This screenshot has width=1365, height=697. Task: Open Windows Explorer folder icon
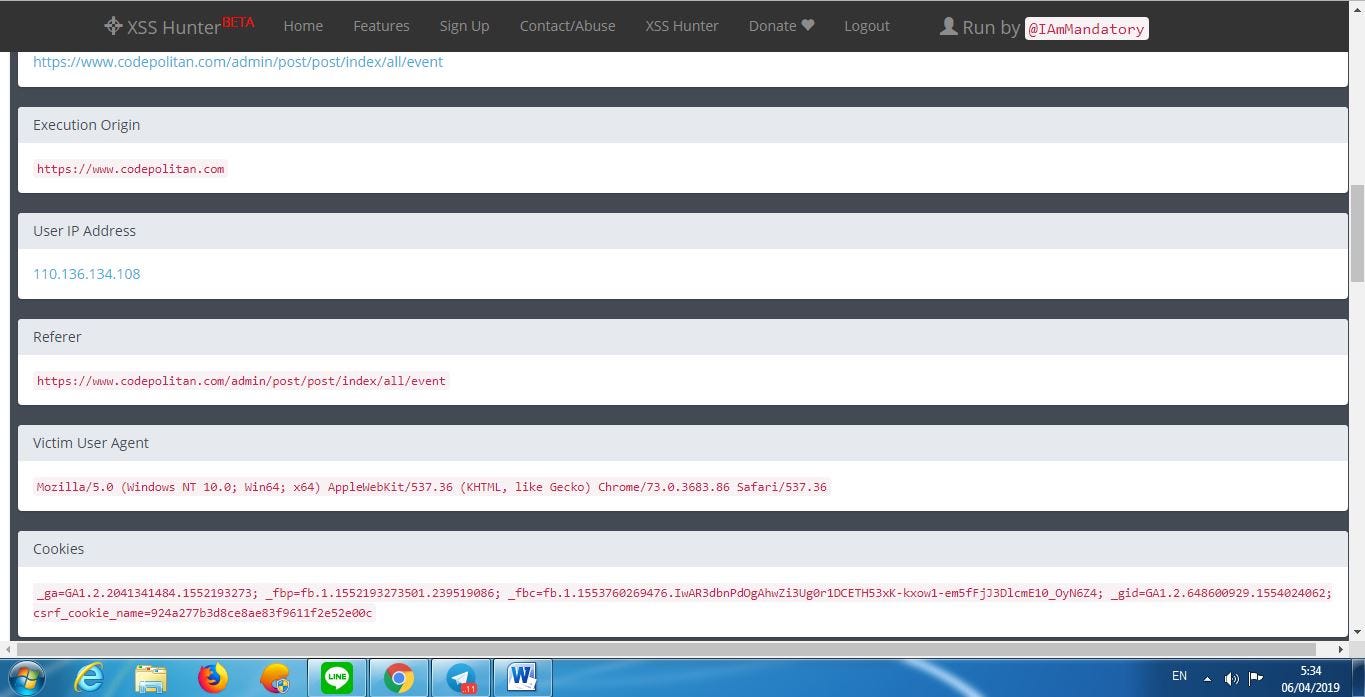click(151, 678)
